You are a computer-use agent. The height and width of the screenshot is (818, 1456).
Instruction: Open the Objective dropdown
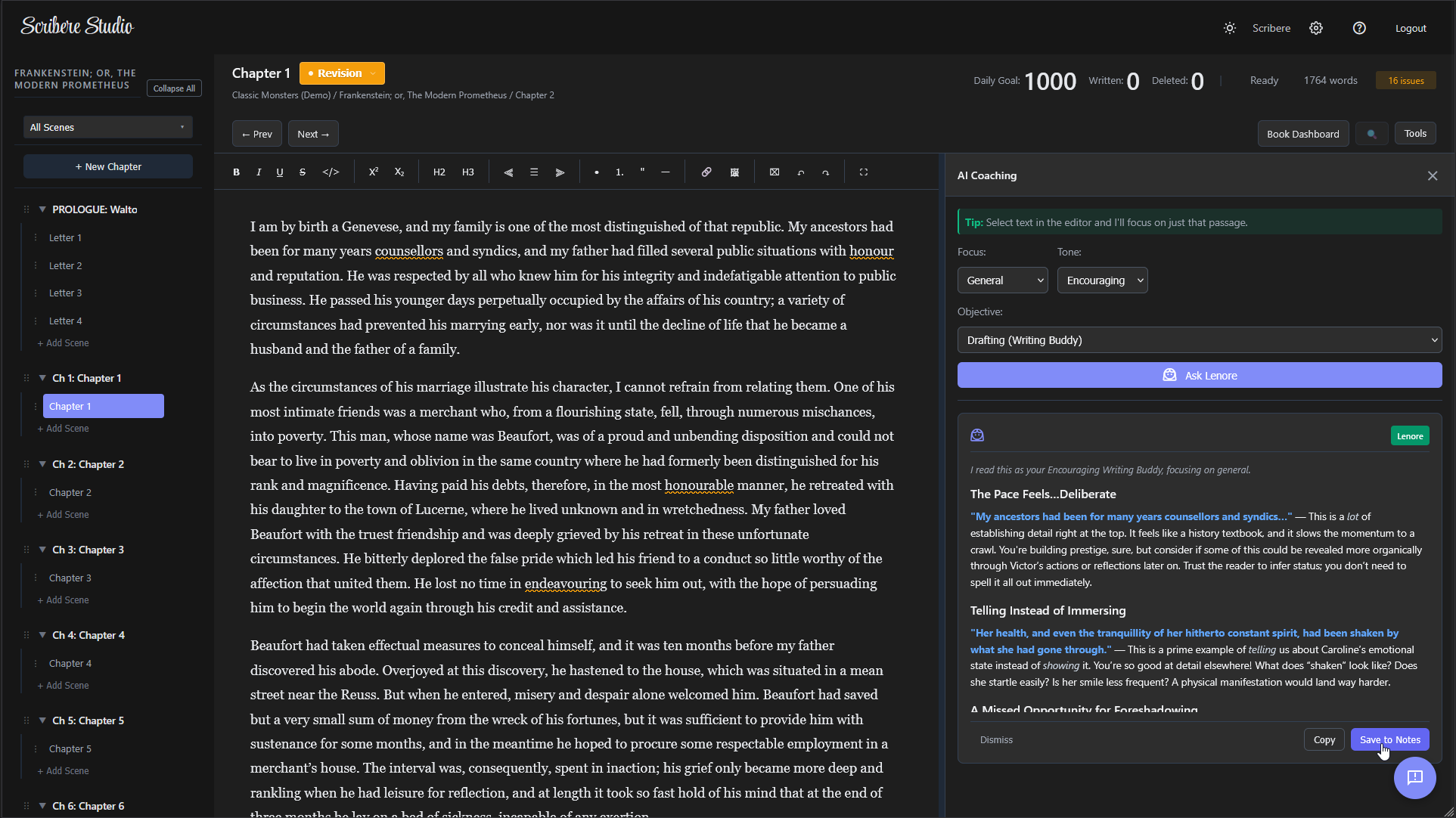[x=1199, y=340]
